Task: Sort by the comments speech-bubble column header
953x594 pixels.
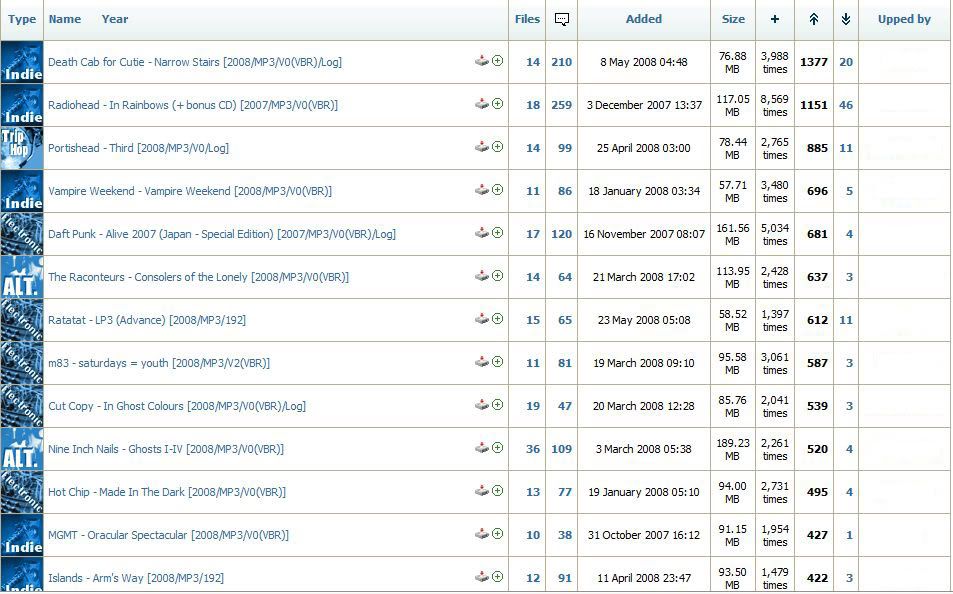Action: coord(562,19)
